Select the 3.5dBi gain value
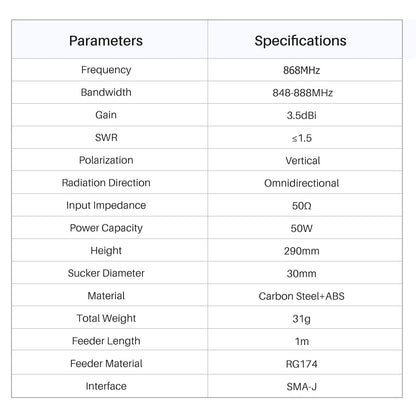 [x=301, y=115]
